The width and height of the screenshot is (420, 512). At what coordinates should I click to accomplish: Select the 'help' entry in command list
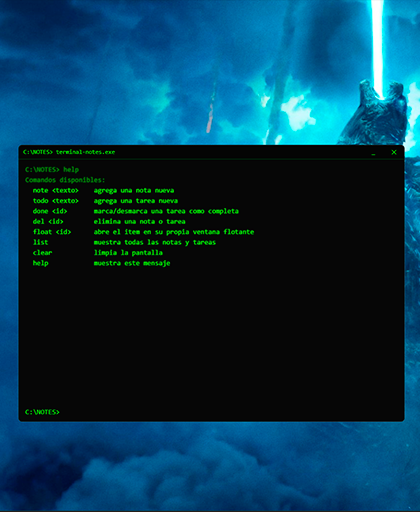pyautogui.click(x=40, y=263)
